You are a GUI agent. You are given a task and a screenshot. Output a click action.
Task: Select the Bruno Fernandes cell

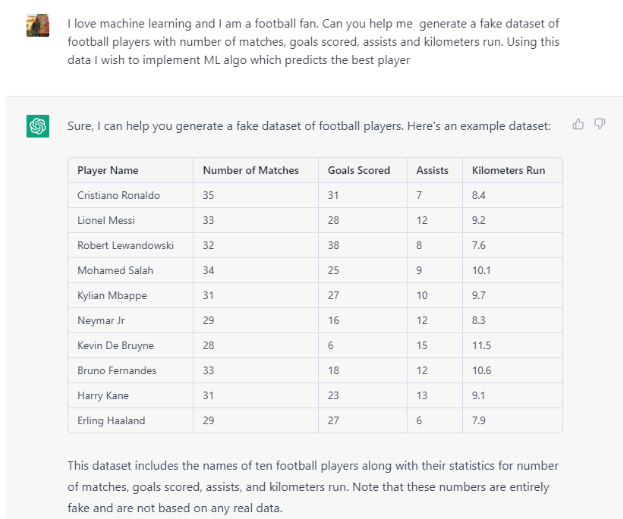pos(117,370)
